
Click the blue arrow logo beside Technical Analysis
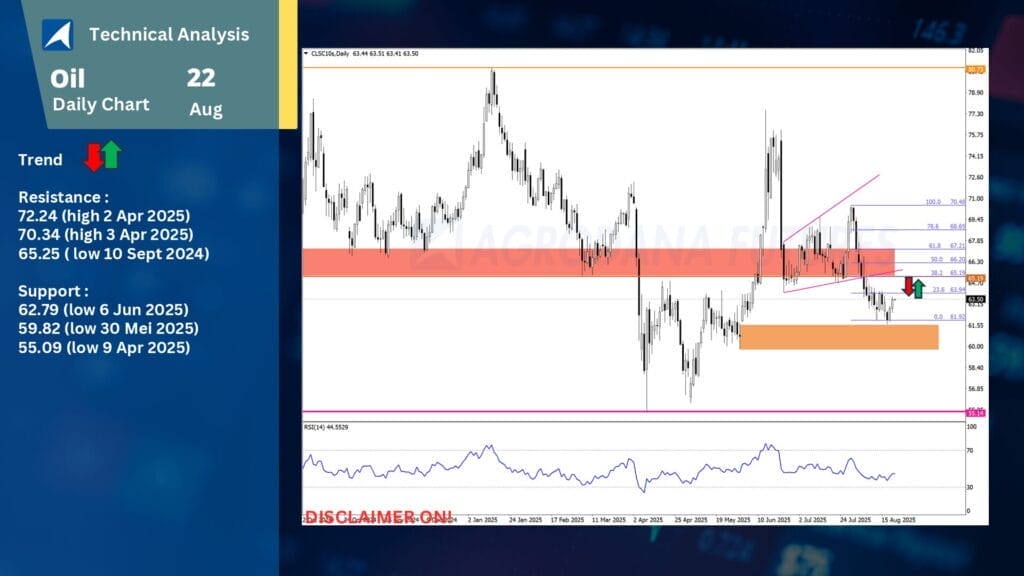coord(57,34)
